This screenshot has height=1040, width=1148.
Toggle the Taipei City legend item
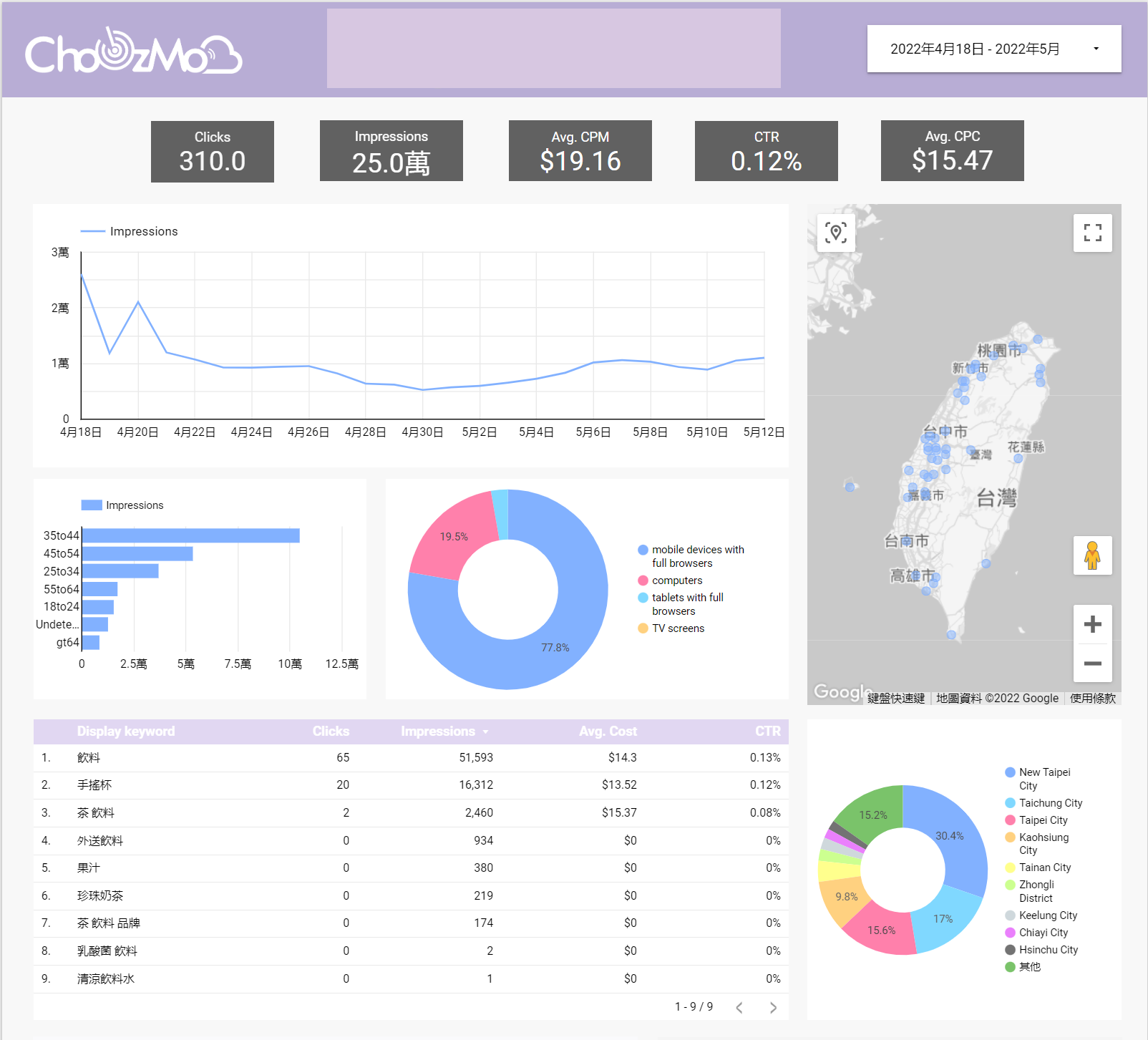click(x=1043, y=820)
